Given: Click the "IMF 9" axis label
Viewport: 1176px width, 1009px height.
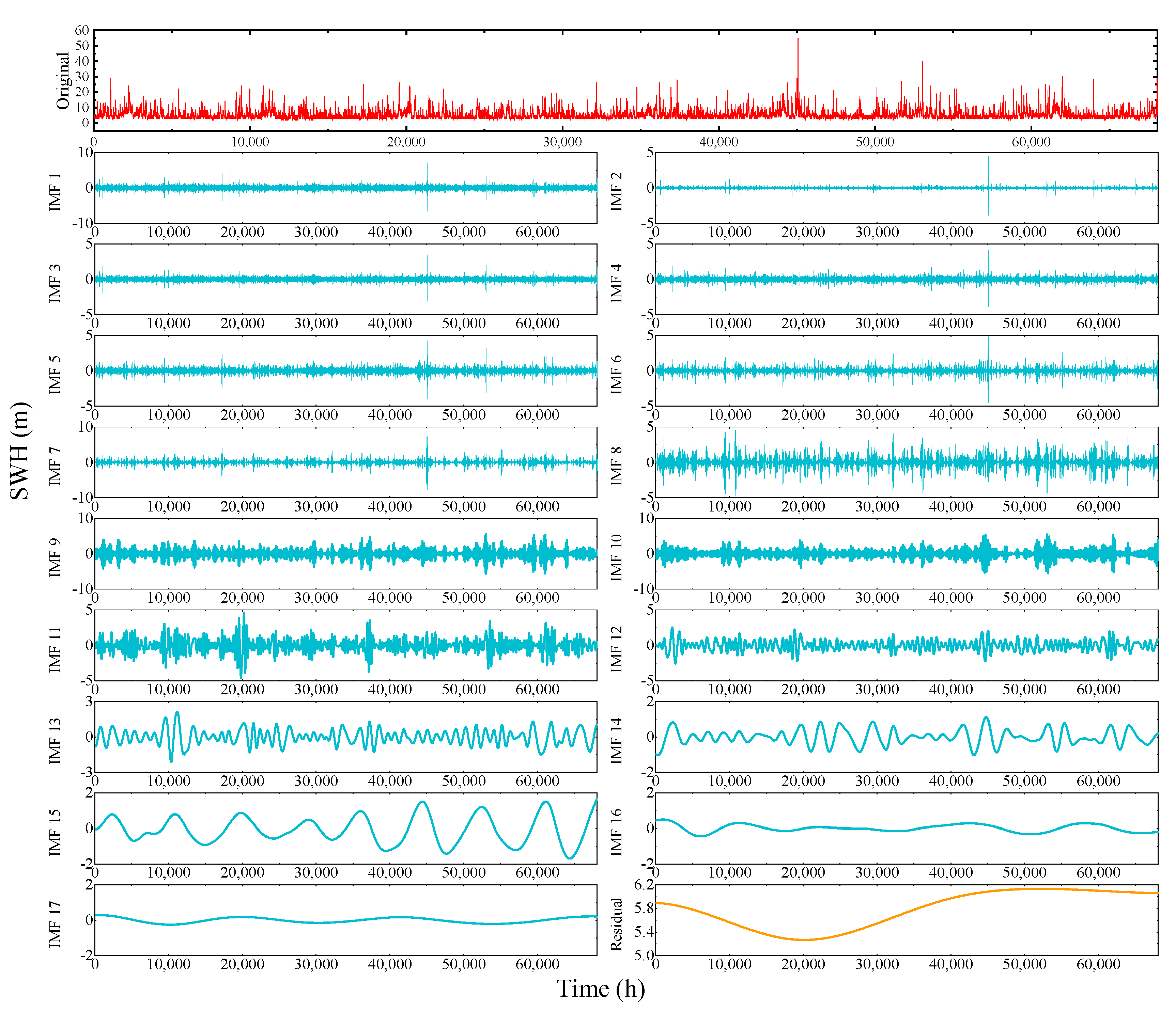Looking at the screenshot, I should [x=56, y=558].
